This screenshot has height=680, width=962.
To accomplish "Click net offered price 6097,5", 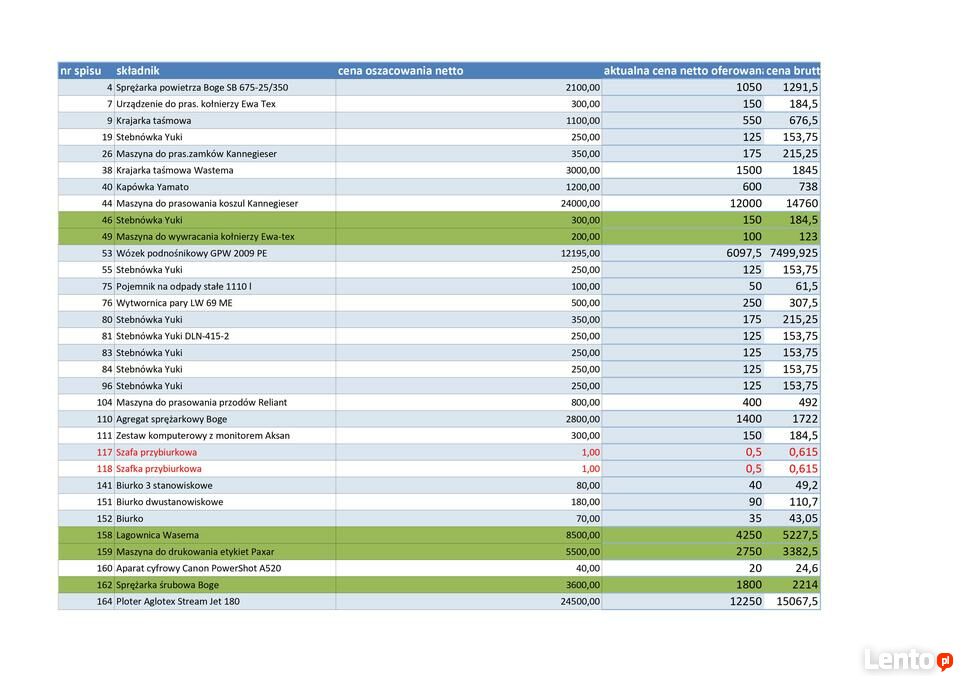I will [744, 253].
